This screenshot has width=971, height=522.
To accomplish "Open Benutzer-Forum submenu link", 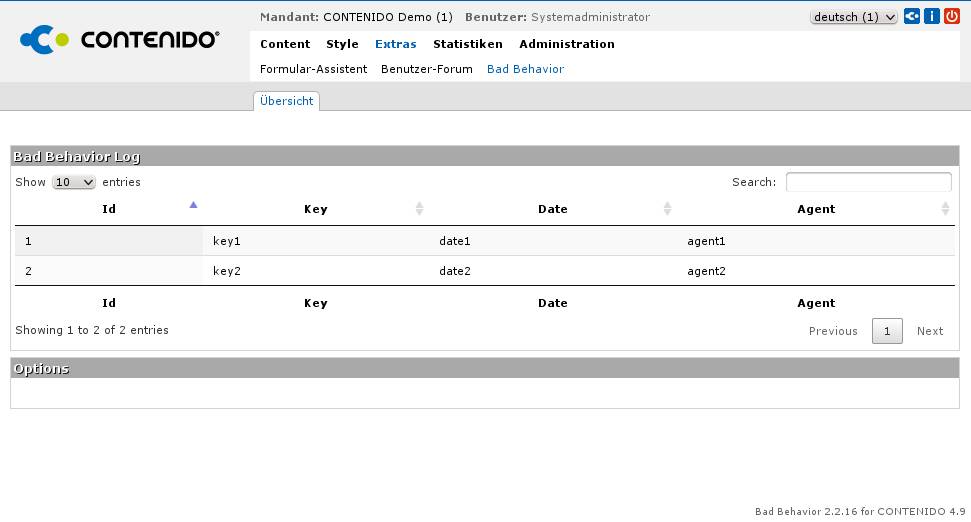I will pos(426,69).
